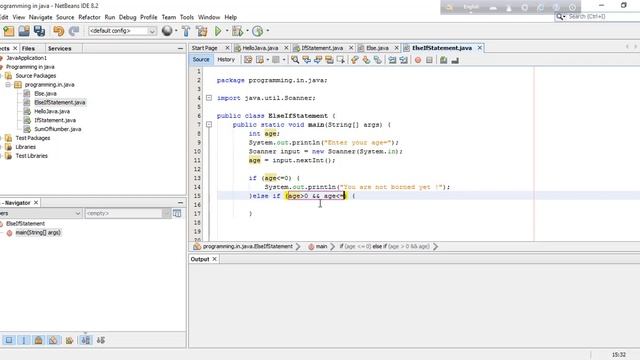This screenshot has height=360, width=640.
Task: Click the Undo toolbar icon
Action: tap(58, 31)
